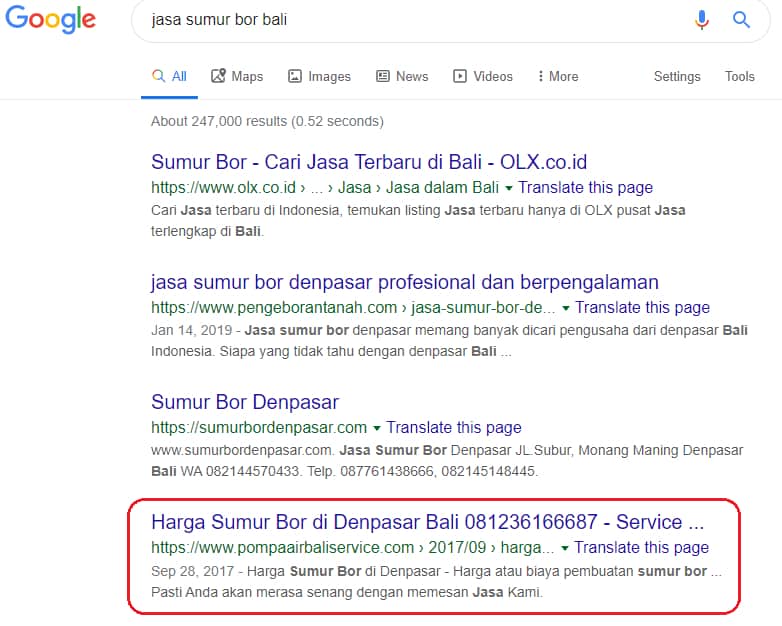This screenshot has height=626, width=782.
Task: Expand dropdown arrow next to sumurbordenpasar.com URL
Action: 377,428
